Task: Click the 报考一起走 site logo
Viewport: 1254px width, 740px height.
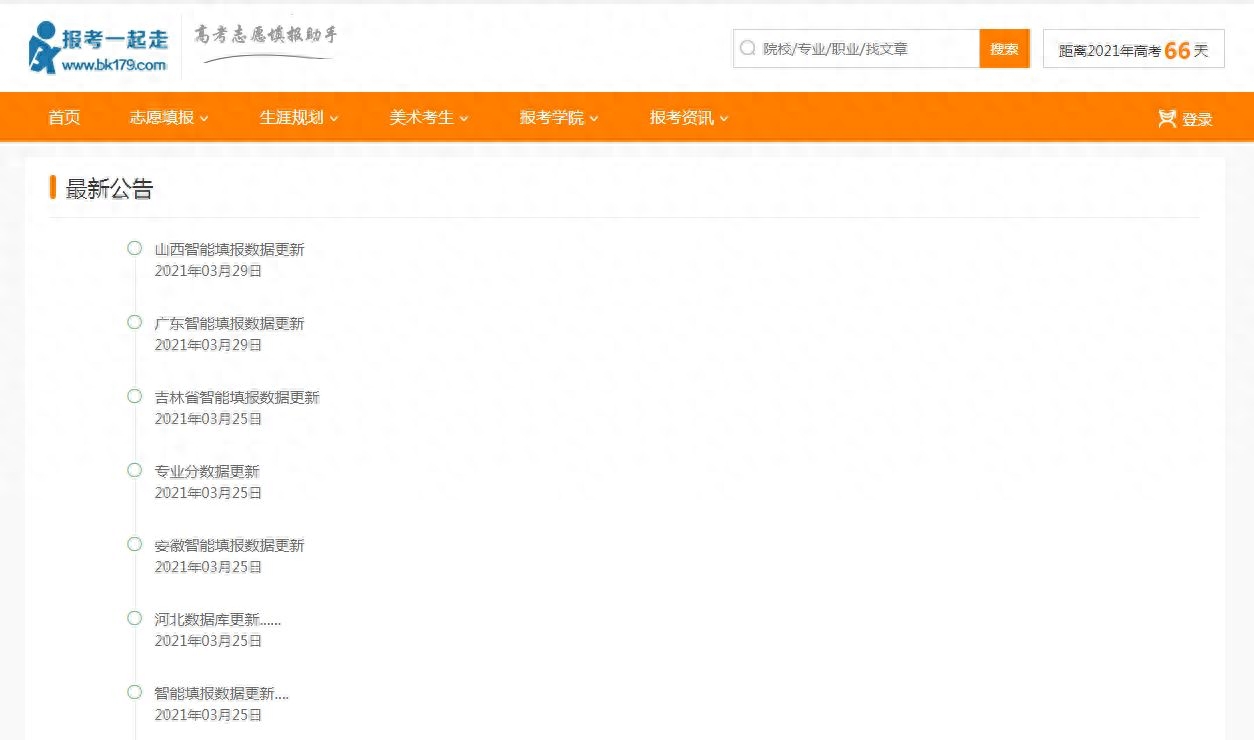Action: pyautogui.click(x=98, y=47)
